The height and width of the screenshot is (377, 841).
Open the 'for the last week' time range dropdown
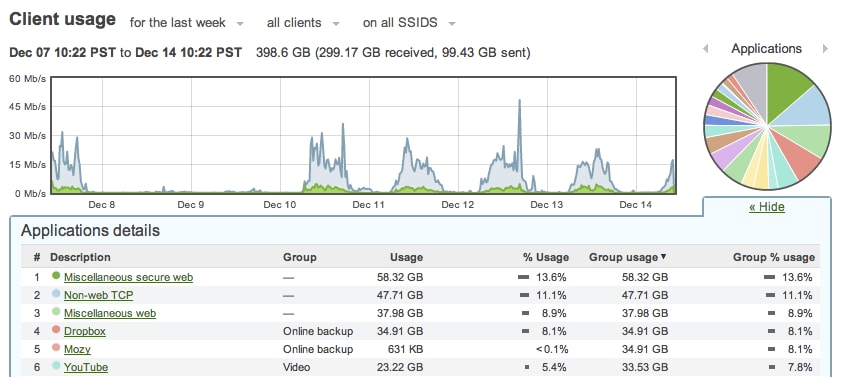[187, 23]
